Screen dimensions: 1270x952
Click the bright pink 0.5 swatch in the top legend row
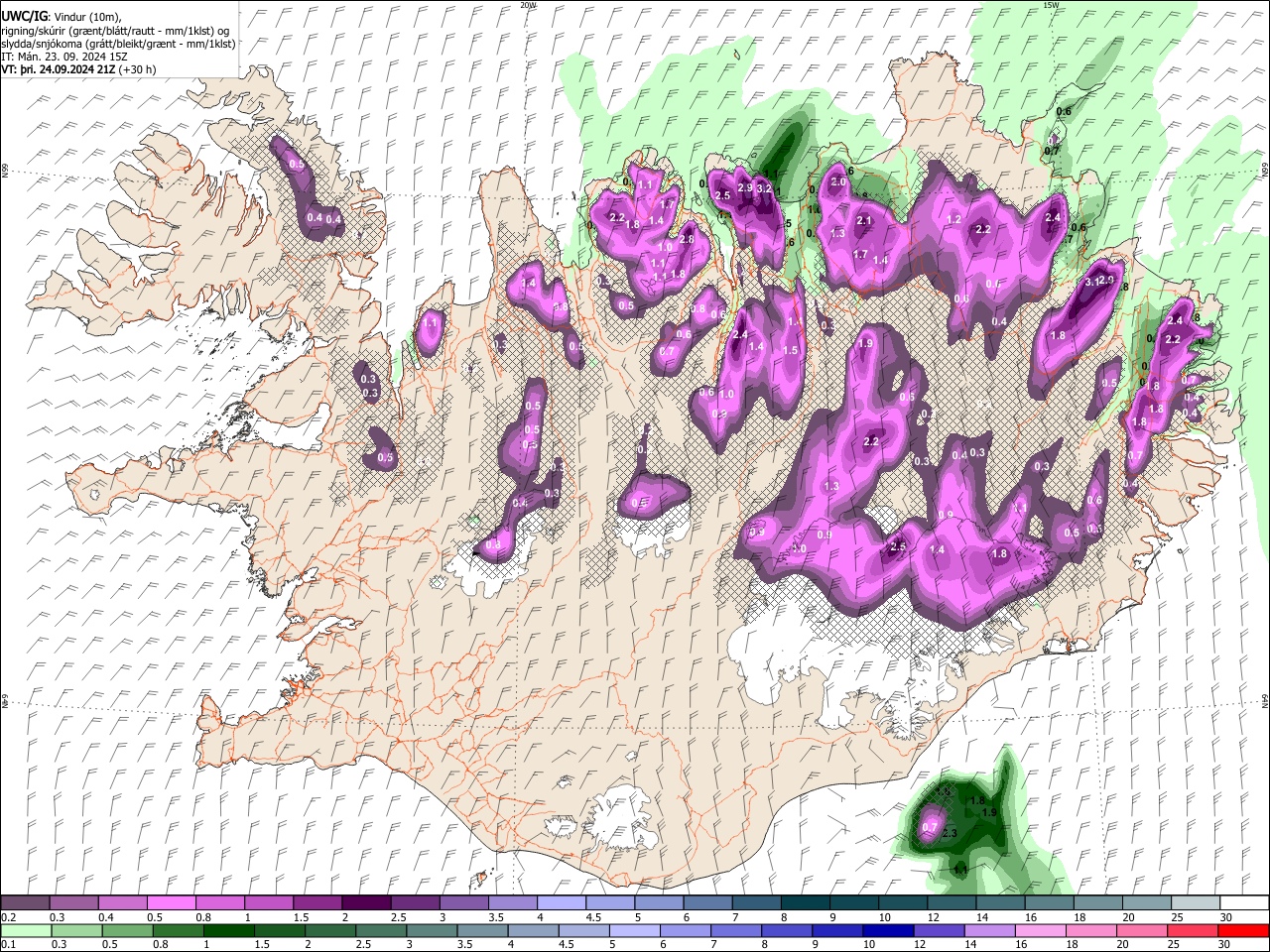pos(171,903)
